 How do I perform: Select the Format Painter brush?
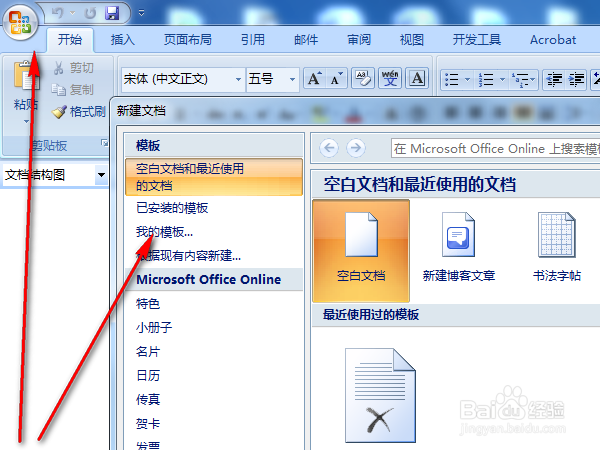(x=59, y=112)
